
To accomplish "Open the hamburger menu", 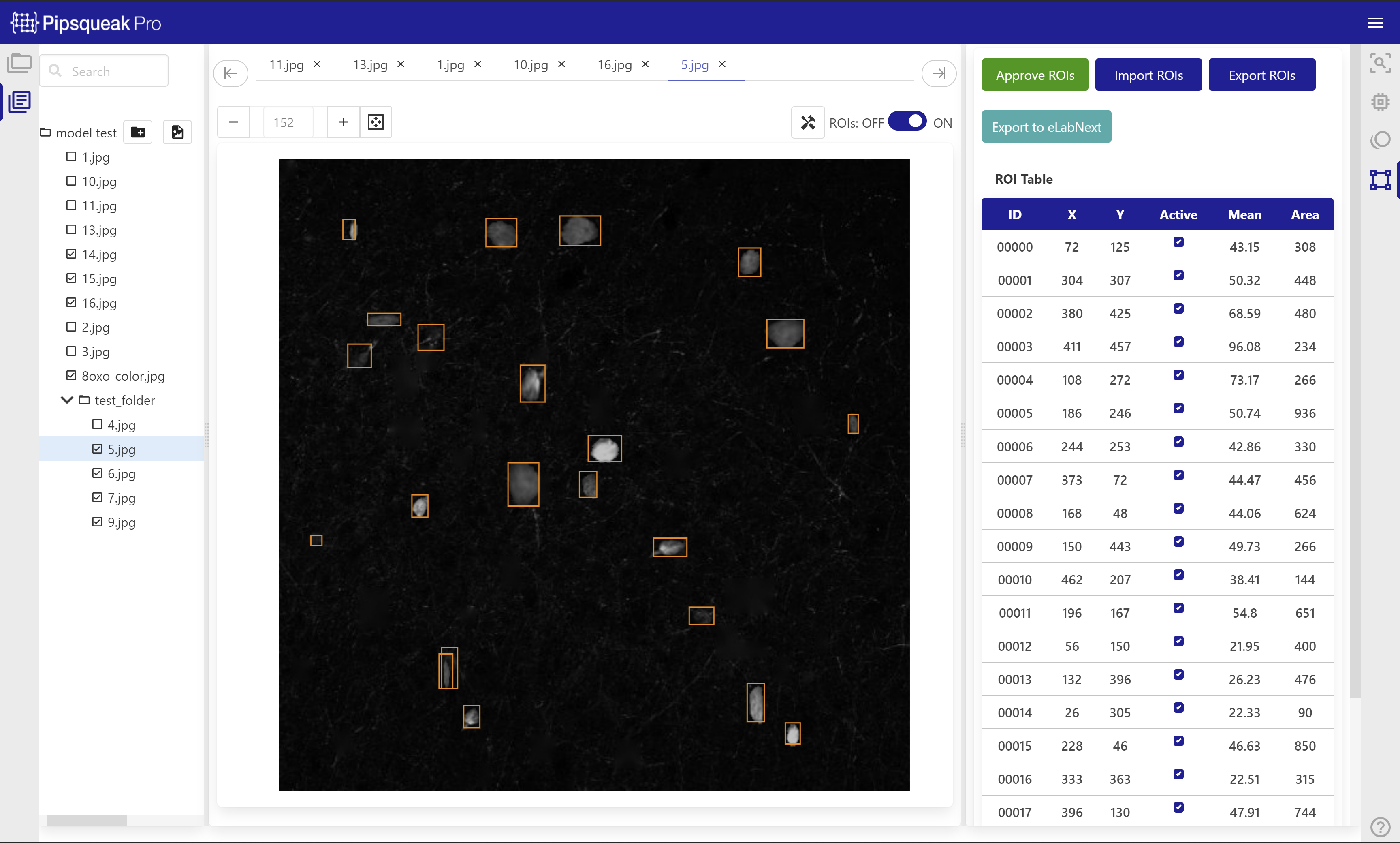I will [x=1375, y=23].
